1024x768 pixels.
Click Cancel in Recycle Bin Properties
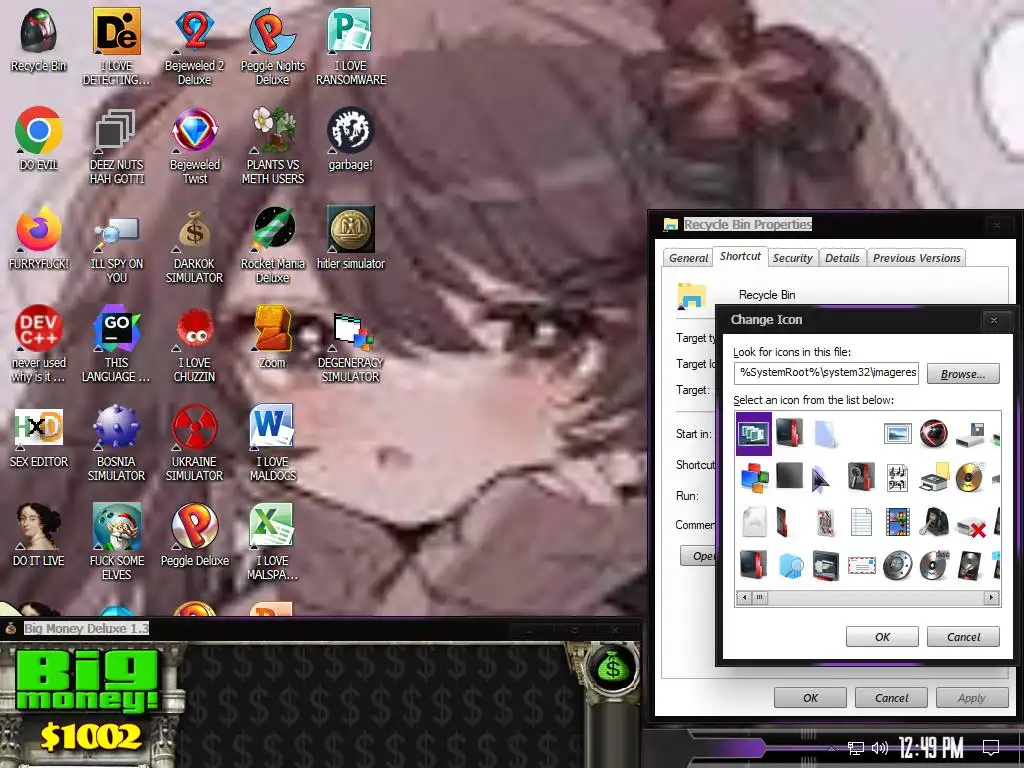[x=891, y=698]
